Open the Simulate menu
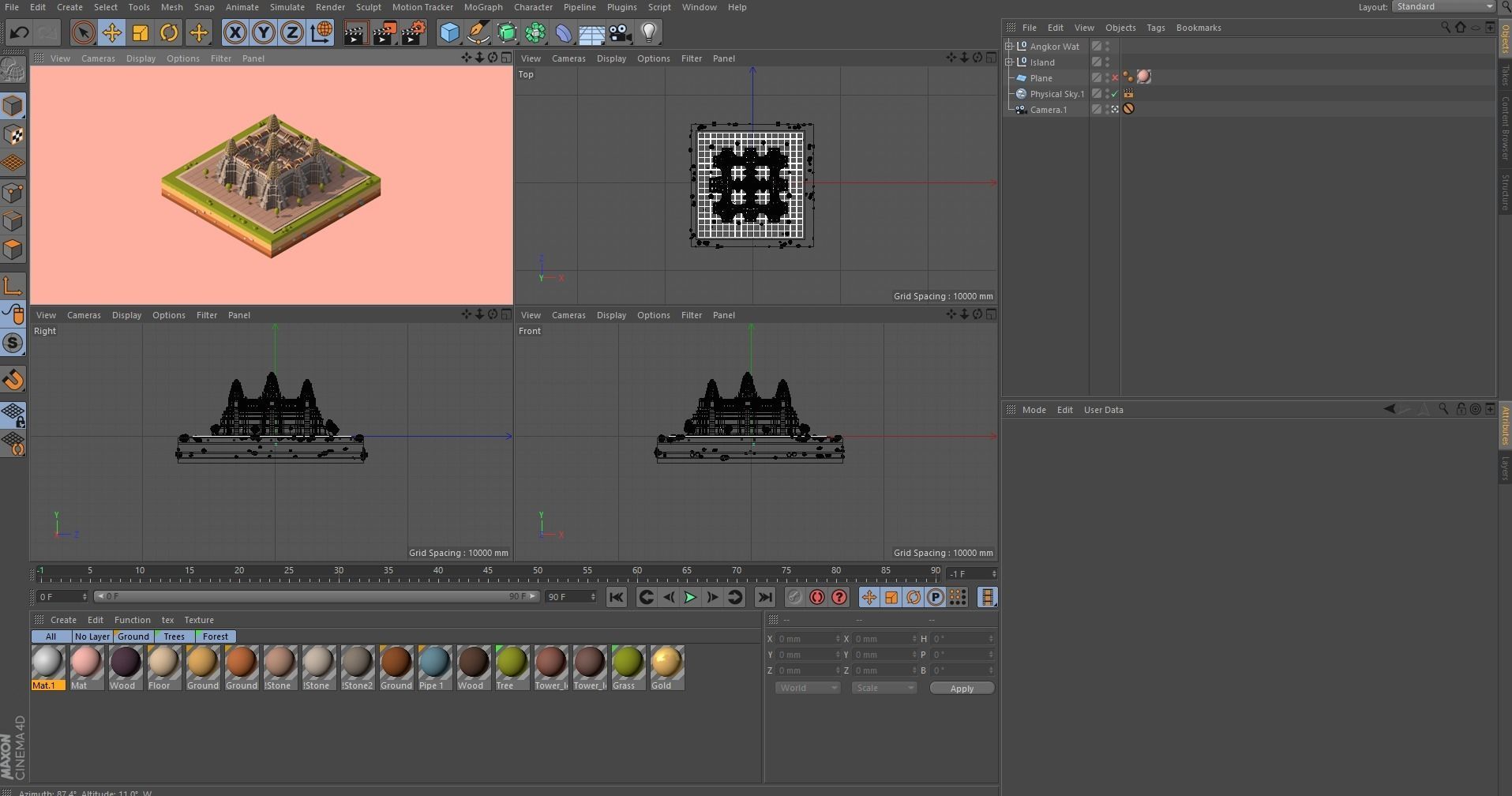Screen dimensions: 1512x796 click(287, 7)
